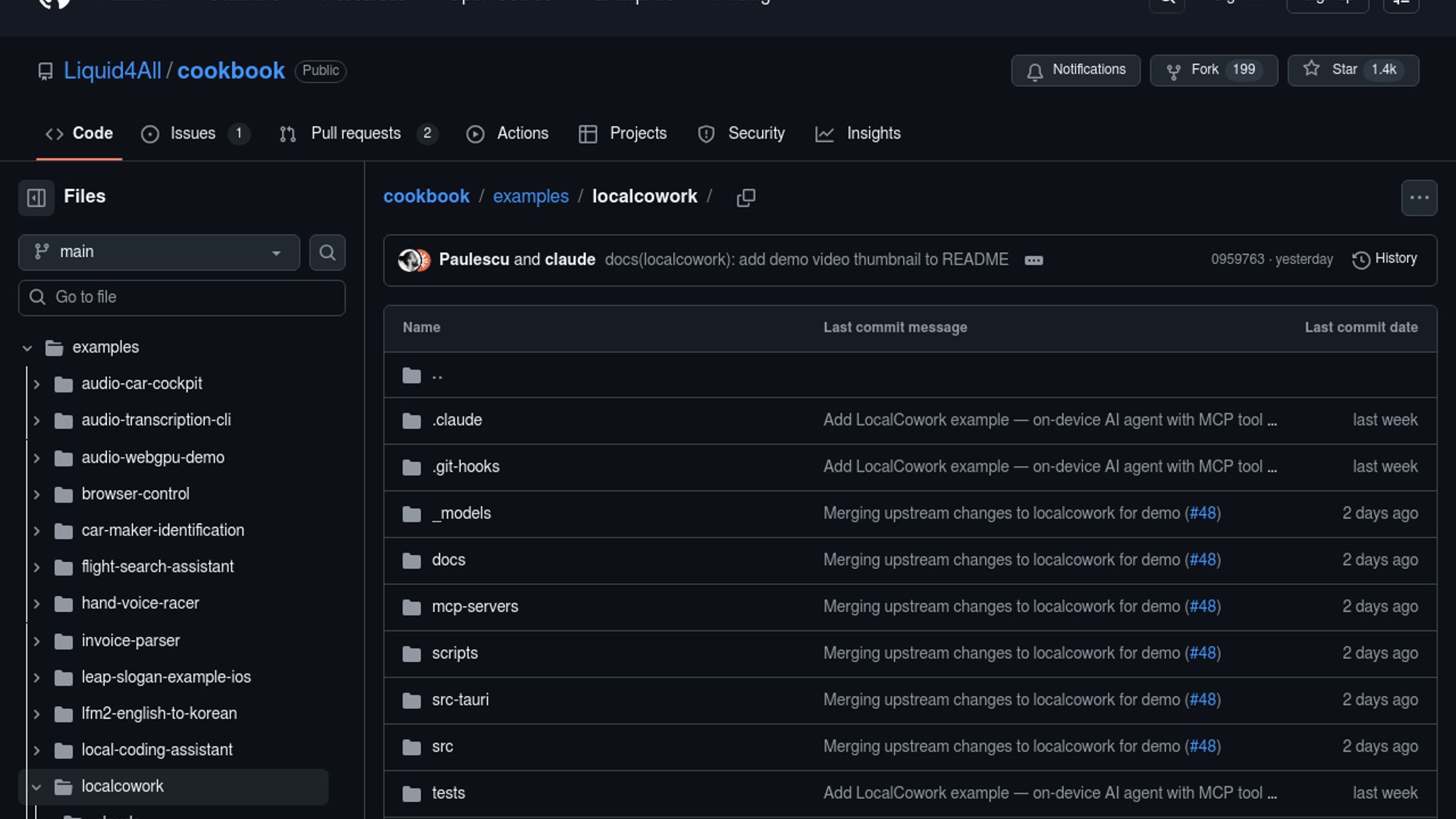Collapse the localcowork tree folder
Image resolution: width=1456 pixels, height=819 pixels.
36,787
